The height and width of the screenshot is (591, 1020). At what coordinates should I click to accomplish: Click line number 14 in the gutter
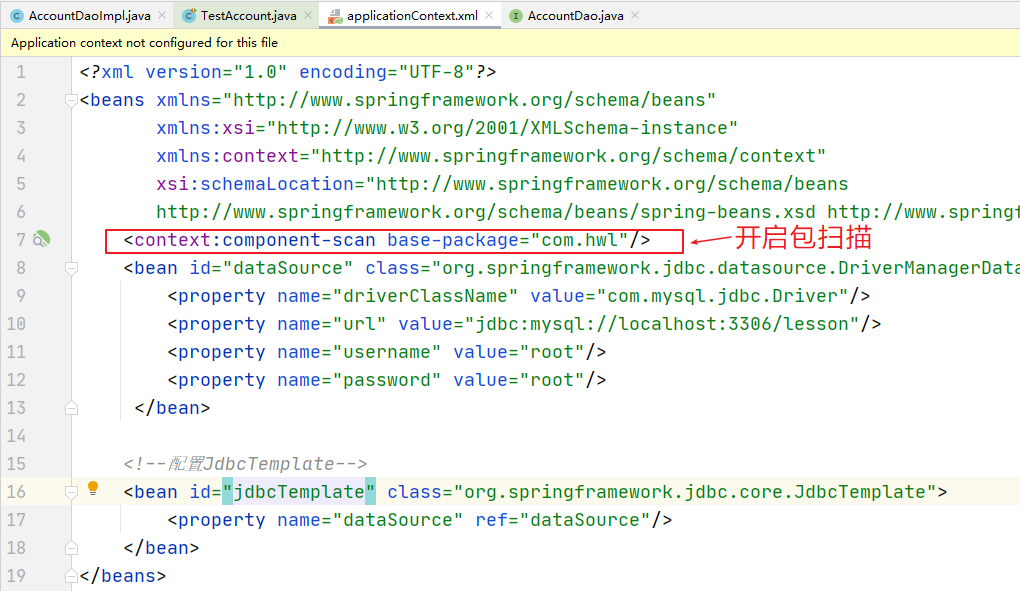(x=16, y=436)
